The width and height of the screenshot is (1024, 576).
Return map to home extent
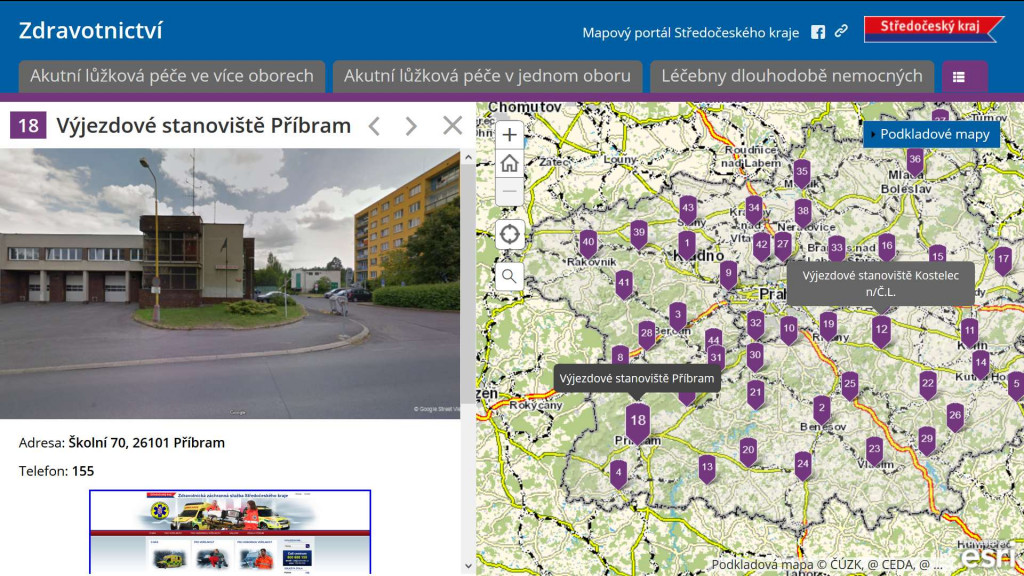click(x=509, y=163)
